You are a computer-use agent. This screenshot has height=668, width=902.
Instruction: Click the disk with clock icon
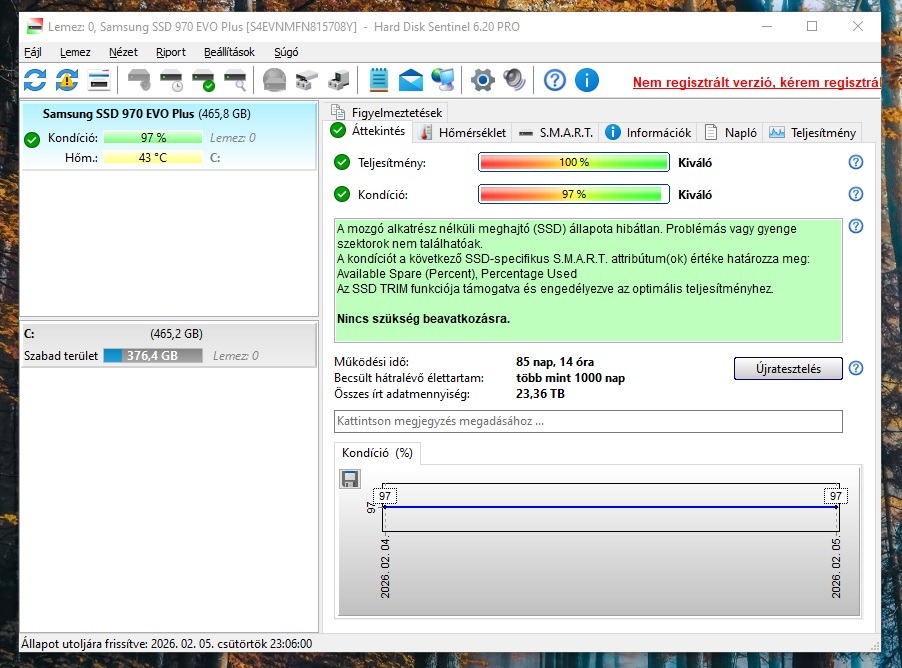point(171,80)
